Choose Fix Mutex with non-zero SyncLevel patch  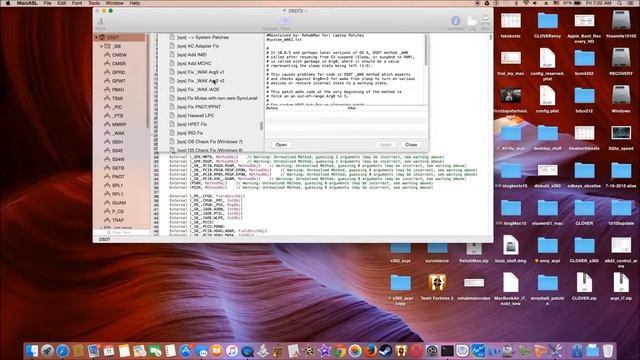pyautogui.click(x=217, y=98)
